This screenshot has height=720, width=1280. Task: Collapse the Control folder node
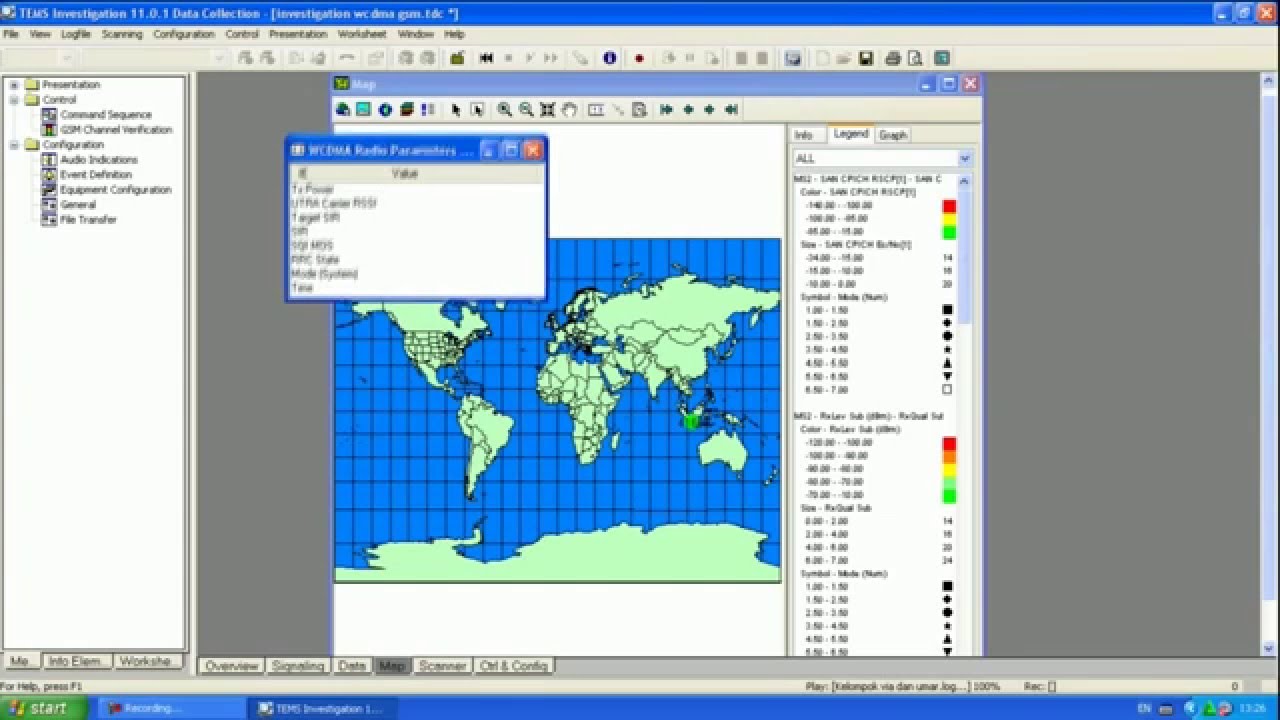(15, 100)
